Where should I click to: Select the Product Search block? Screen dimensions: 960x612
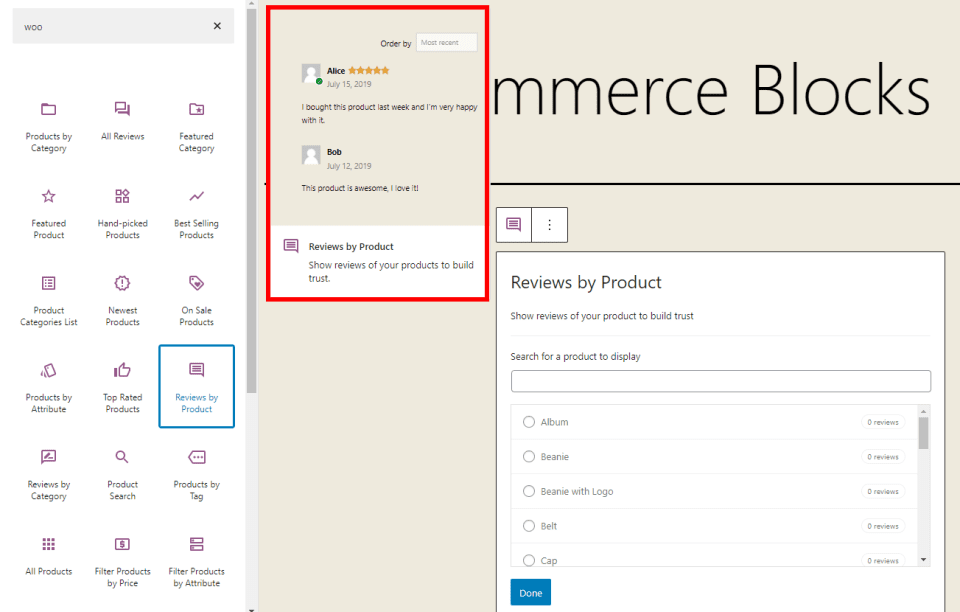[122, 470]
